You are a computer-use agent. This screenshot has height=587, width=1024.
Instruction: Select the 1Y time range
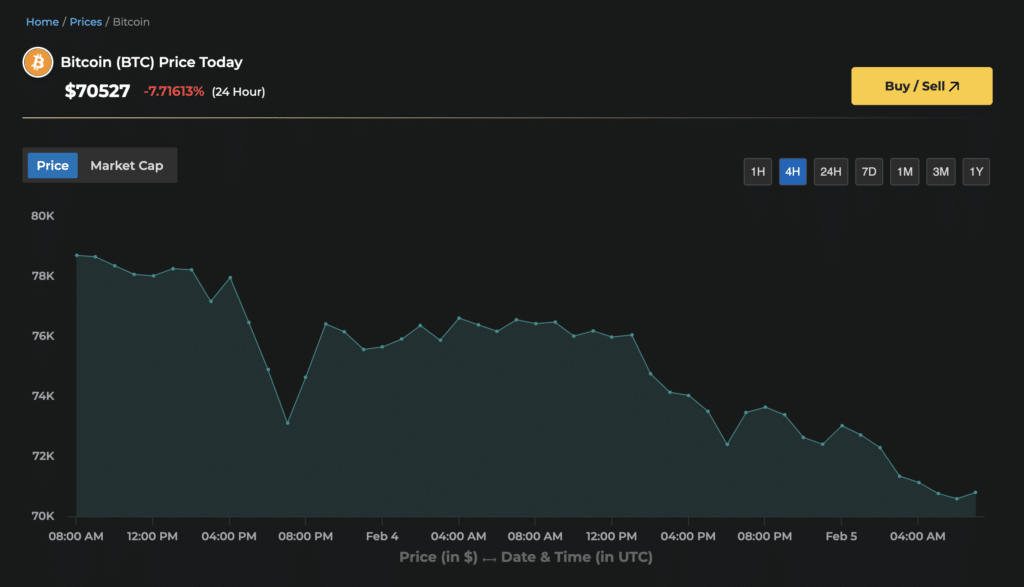[x=976, y=172]
